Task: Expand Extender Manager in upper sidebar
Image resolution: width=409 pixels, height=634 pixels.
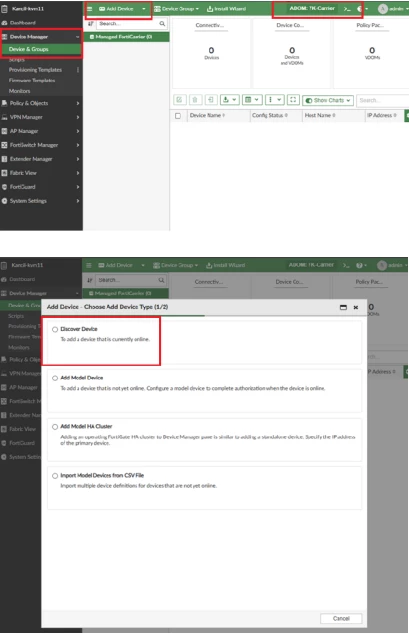Action: click(78, 159)
